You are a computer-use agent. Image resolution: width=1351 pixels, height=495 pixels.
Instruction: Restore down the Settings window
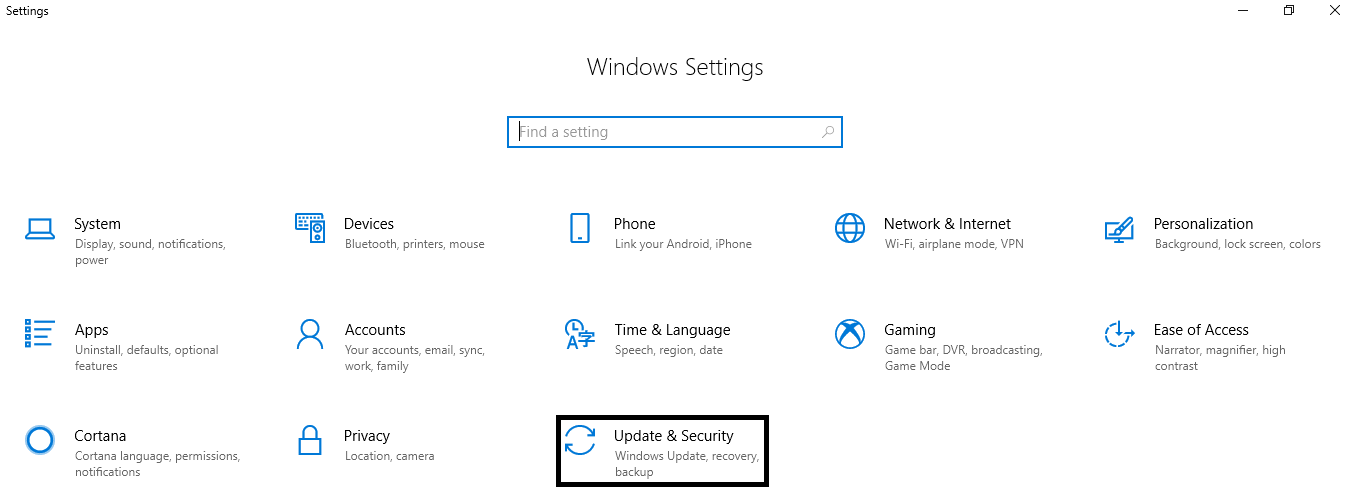(1289, 10)
